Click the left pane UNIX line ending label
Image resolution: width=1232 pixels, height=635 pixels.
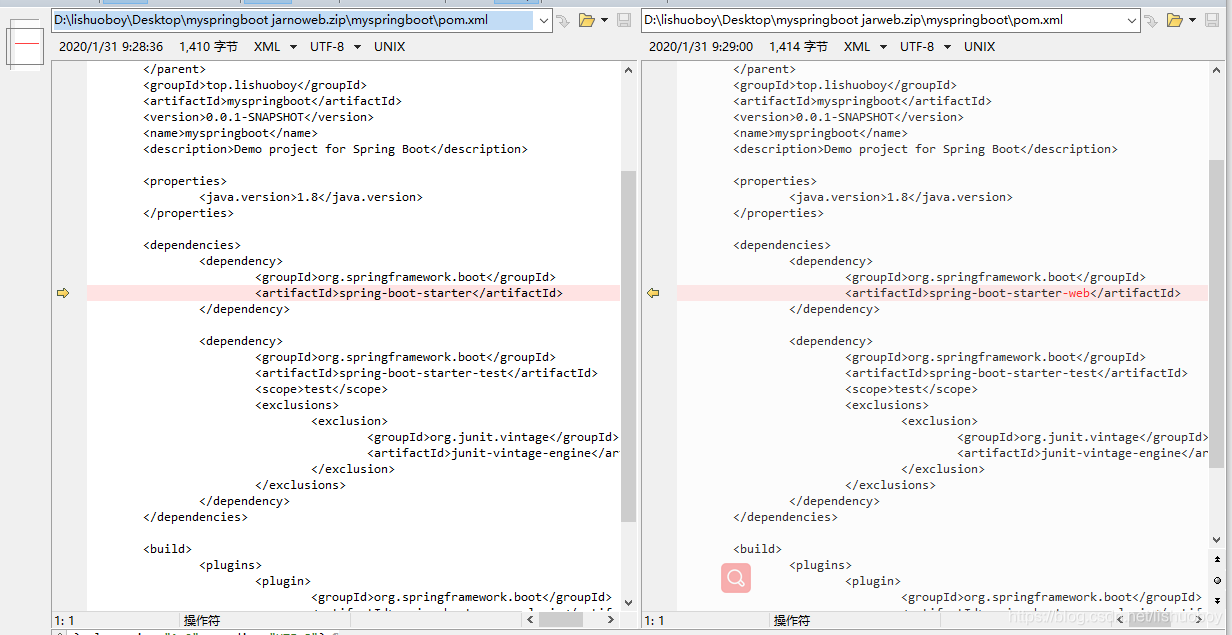pos(390,47)
